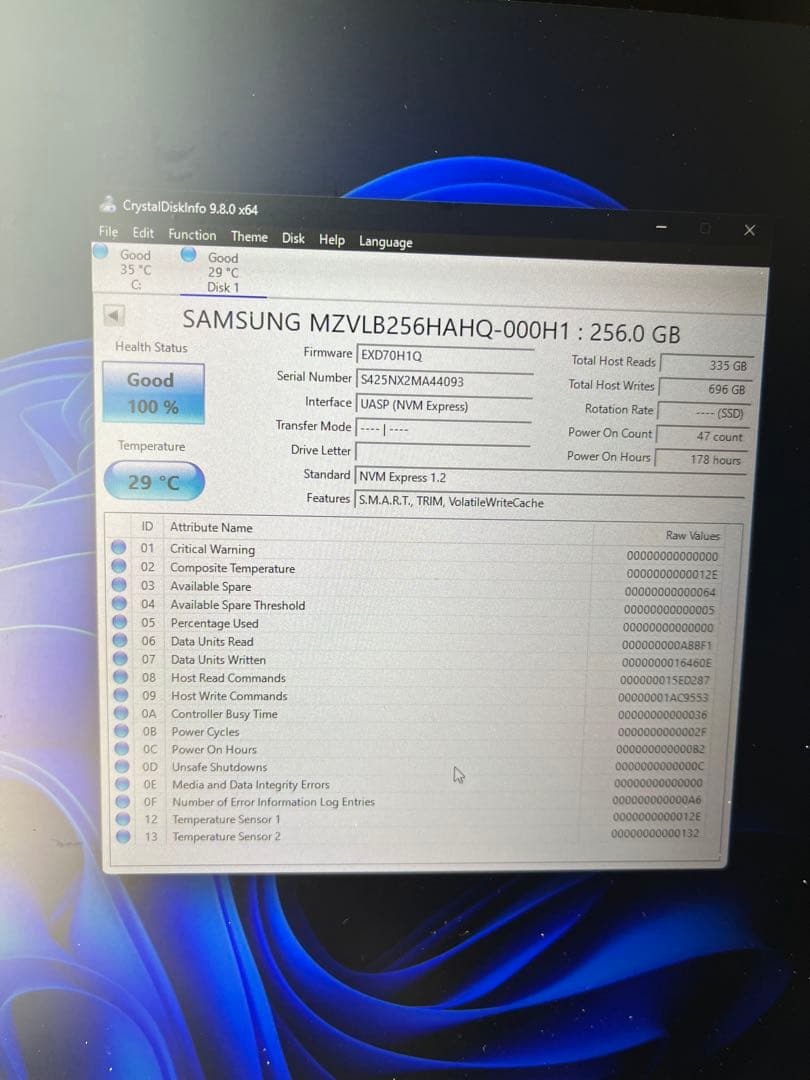The width and height of the screenshot is (810, 1080).
Task: Select the Composite Temperature attribute name
Action: pyautogui.click(x=232, y=568)
